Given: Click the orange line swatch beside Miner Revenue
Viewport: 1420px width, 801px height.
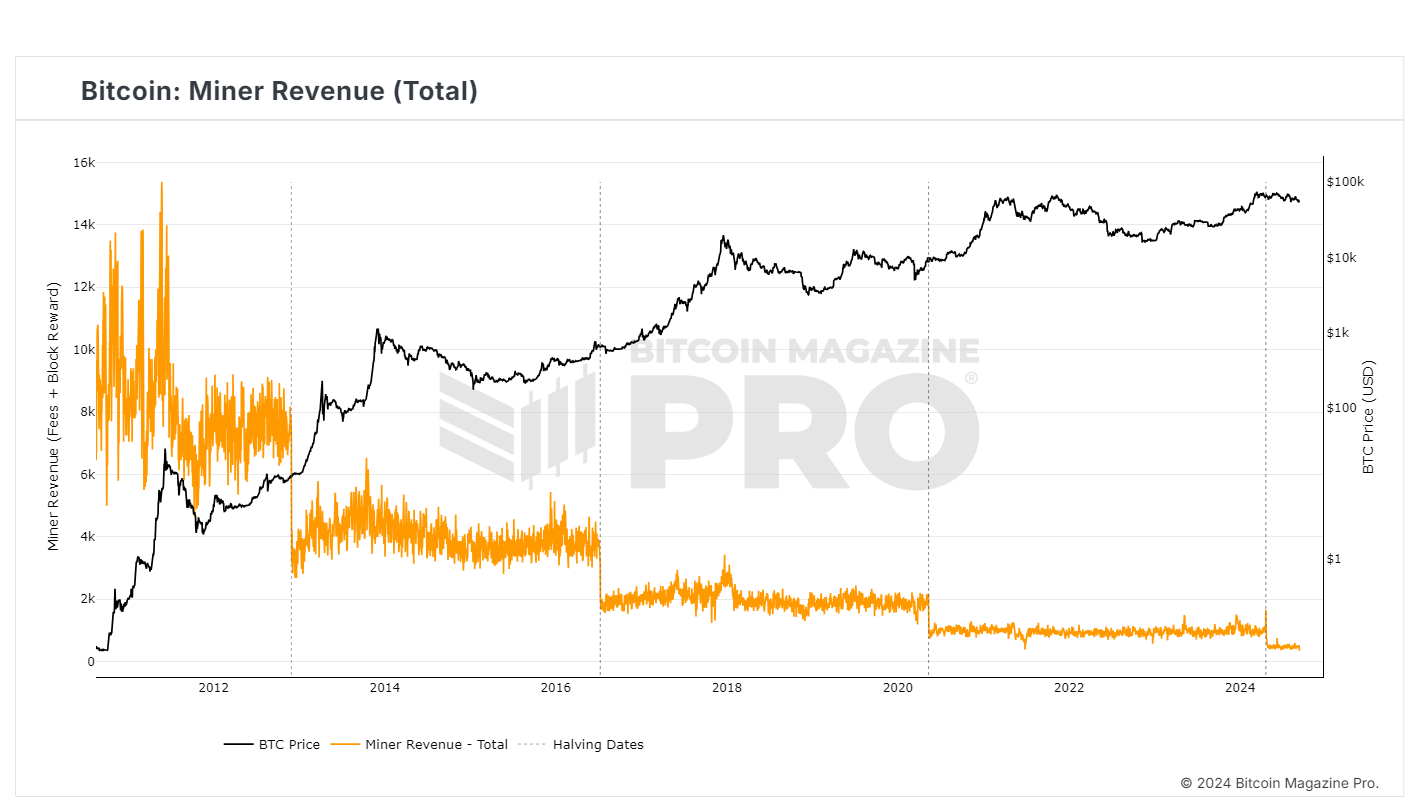Looking at the screenshot, I should click(x=344, y=744).
